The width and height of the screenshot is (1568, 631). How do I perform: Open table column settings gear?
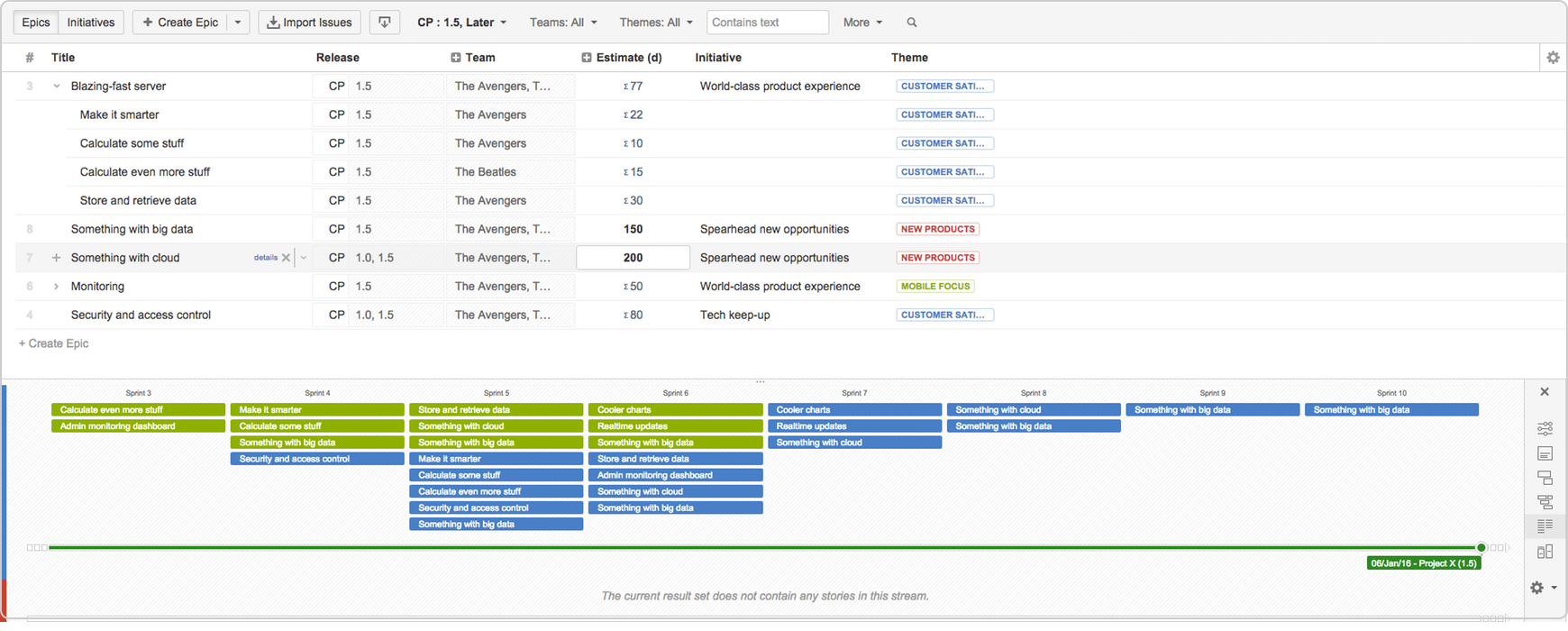[x=1553, y=58]
